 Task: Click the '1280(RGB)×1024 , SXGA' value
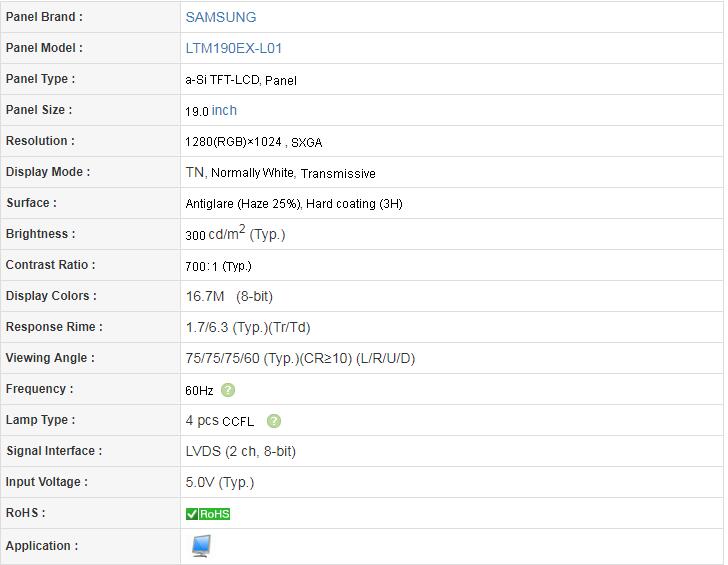254,142
